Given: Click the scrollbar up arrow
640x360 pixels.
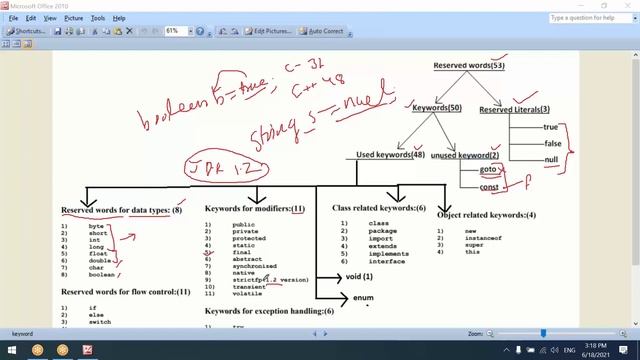Looking at the screenshot, I should [x=636, y=55].
